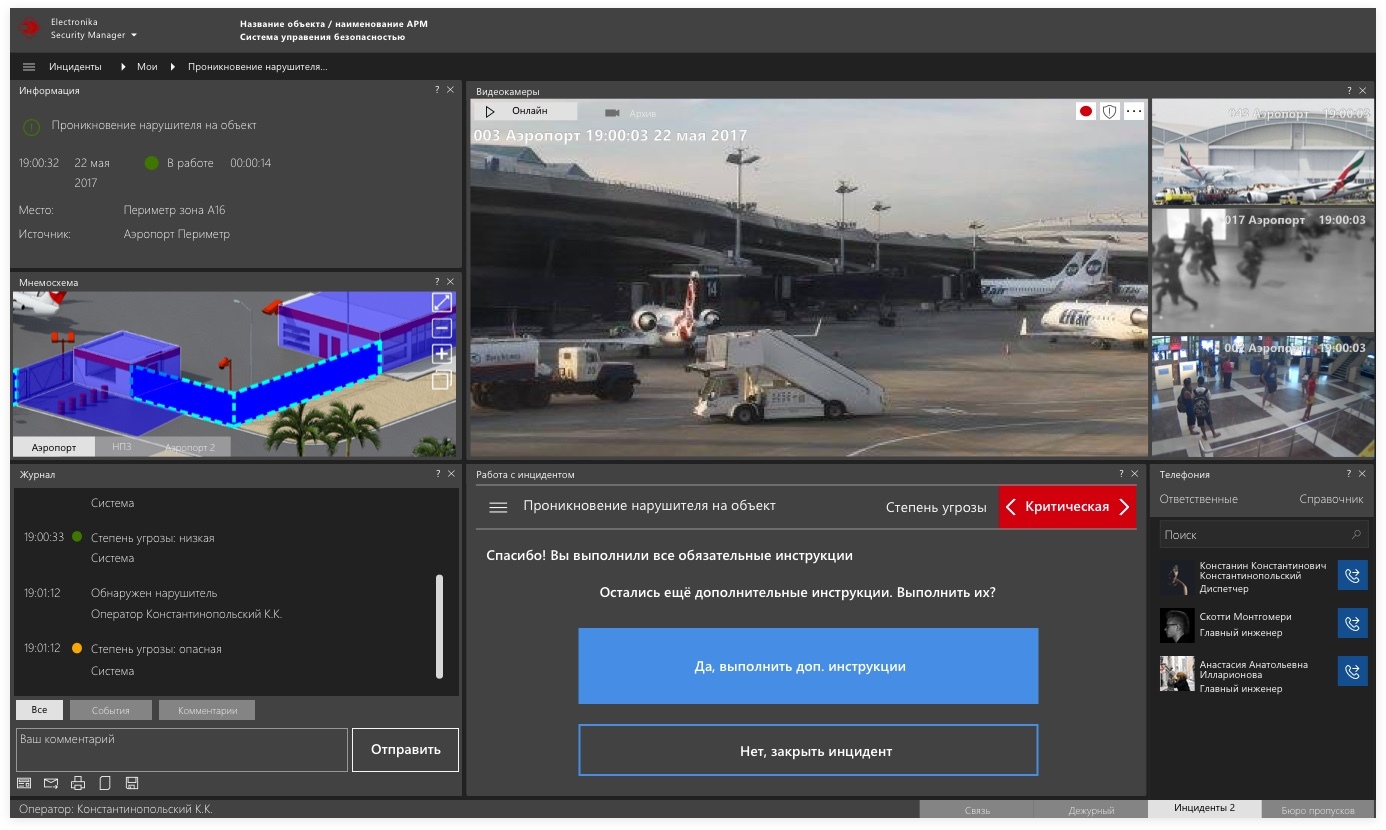Open the Дежурный bottom tab
Screen dimensions: 1386x830
(x=1091, y=810)
